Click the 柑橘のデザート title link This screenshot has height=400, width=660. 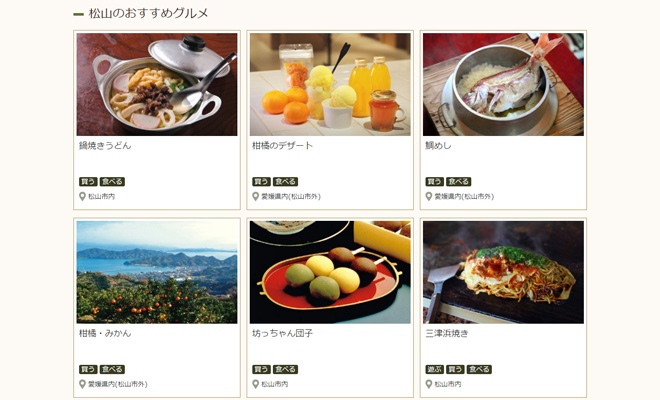click(x=282, y=146)
